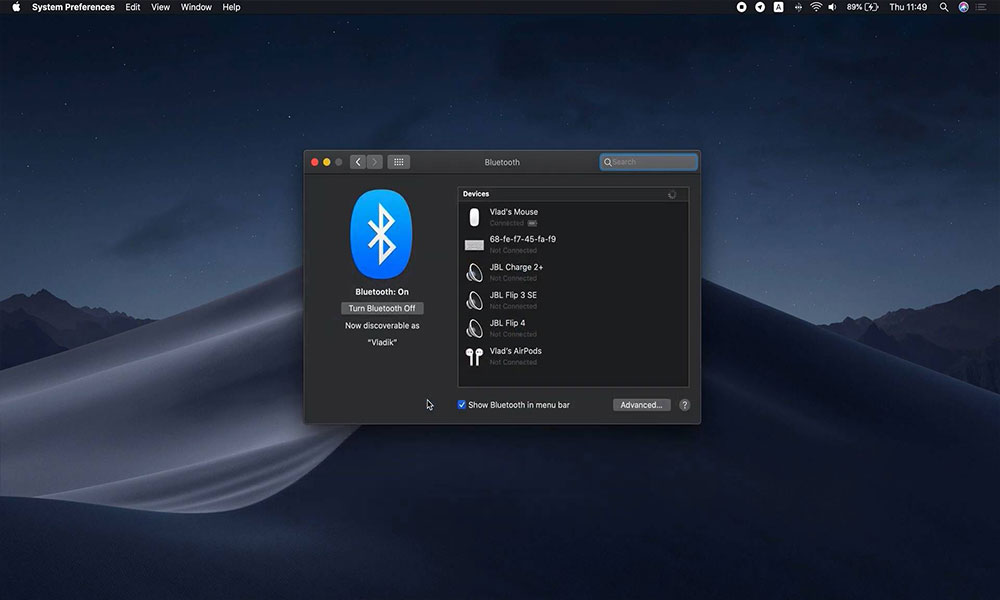Image resolution: width=1000 pixels, height=600 pixels.
Task: Minimize Bluetooth window yellow button
Action: point(327,162)
